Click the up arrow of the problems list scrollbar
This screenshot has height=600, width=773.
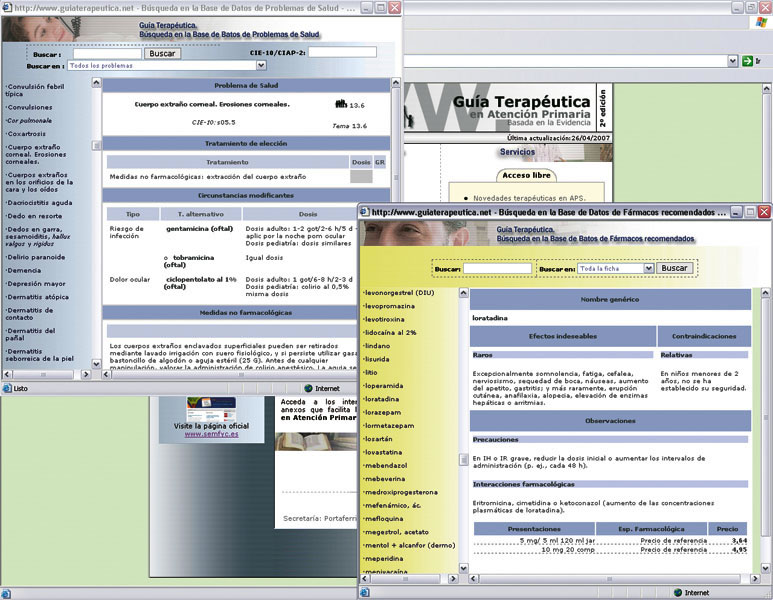click(97, 83)
